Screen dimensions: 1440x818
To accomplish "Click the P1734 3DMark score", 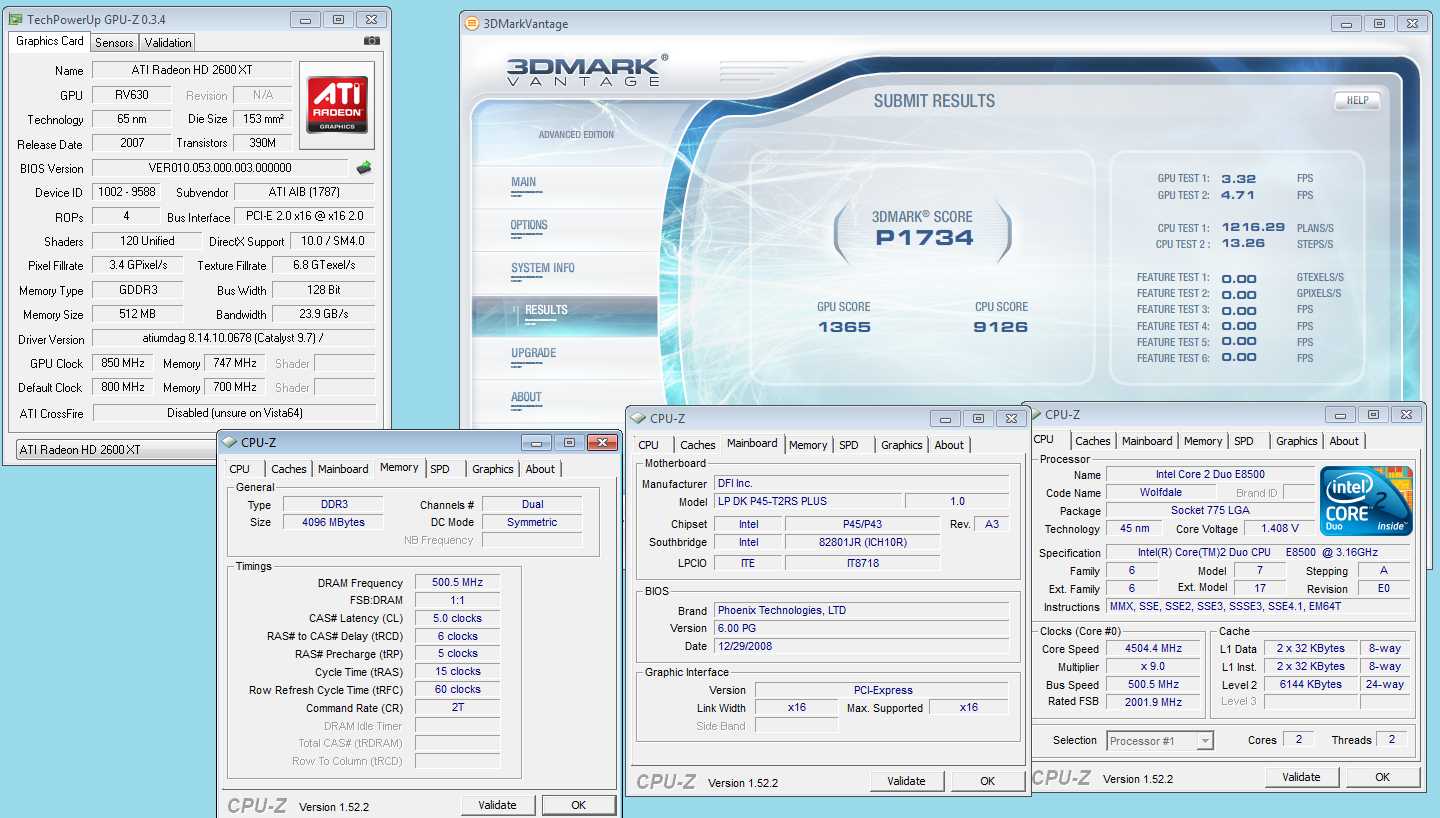I will (x=924, y=238).
